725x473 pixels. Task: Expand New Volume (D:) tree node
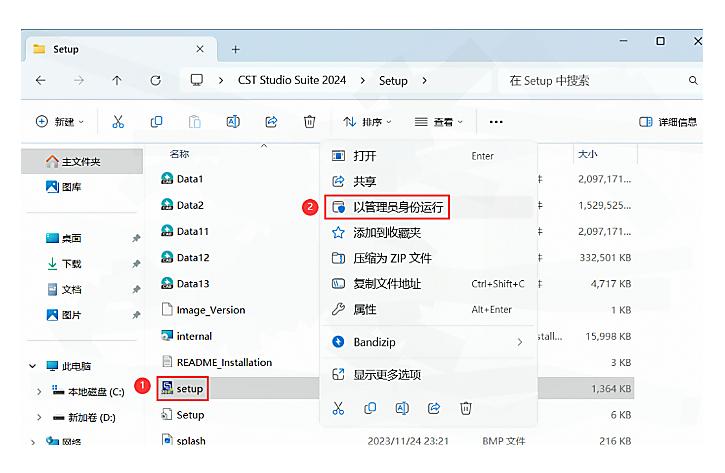point(39,418)
